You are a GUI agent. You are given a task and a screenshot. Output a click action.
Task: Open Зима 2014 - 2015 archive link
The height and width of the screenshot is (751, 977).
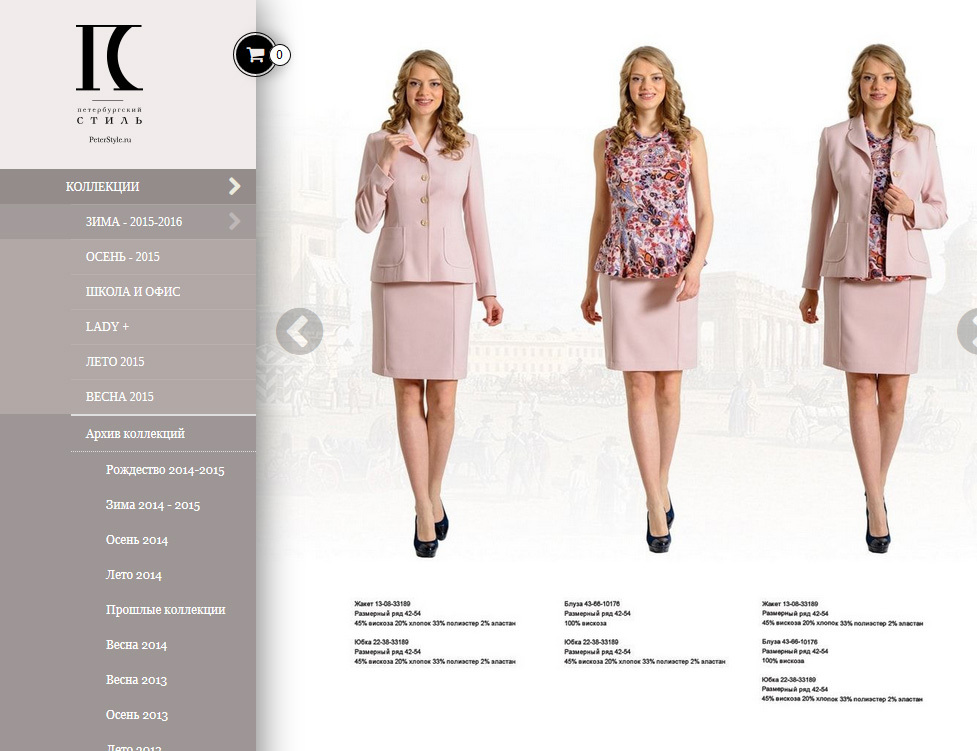[153, 505]
